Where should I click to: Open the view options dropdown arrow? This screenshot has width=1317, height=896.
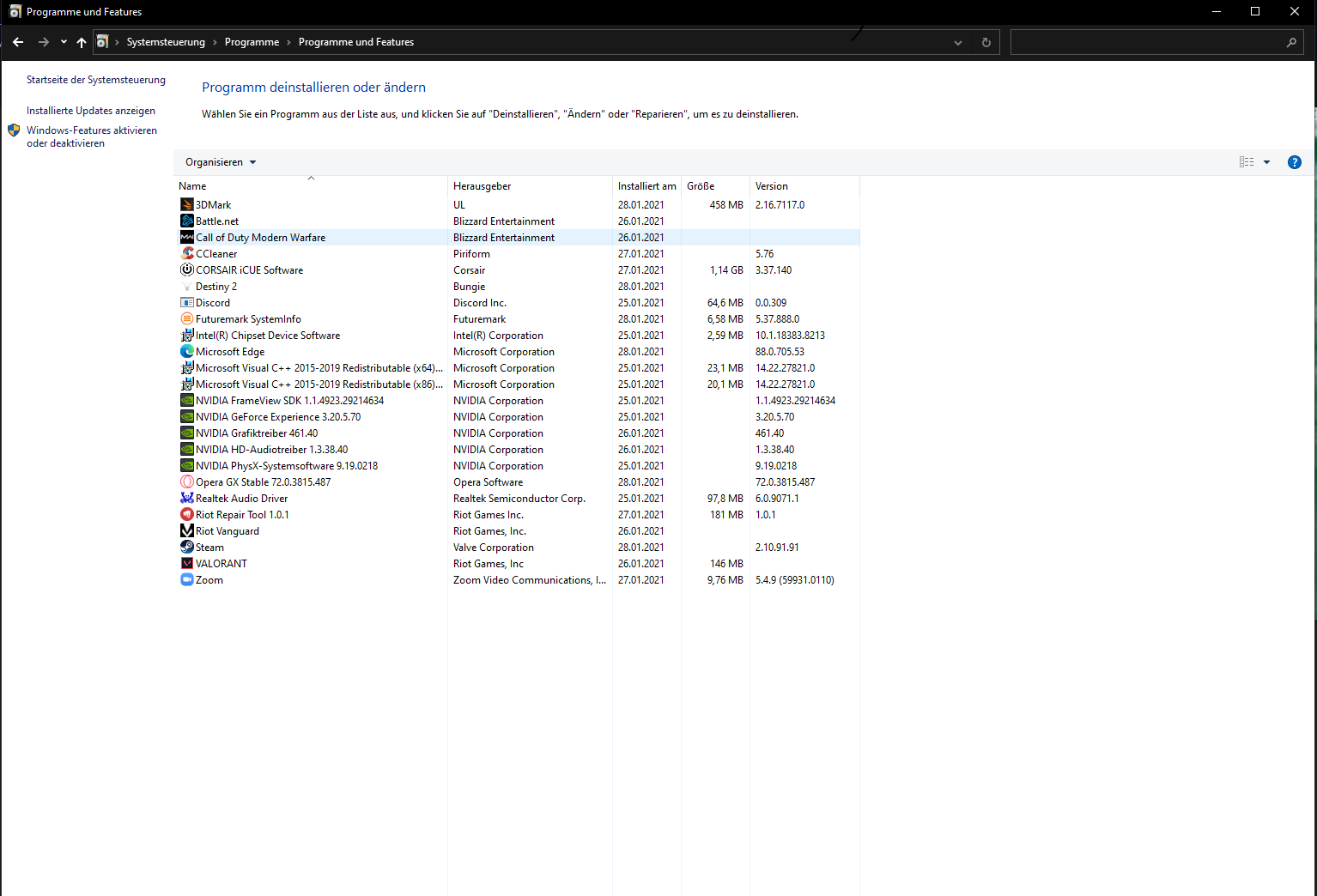(x=1266, y=162)
